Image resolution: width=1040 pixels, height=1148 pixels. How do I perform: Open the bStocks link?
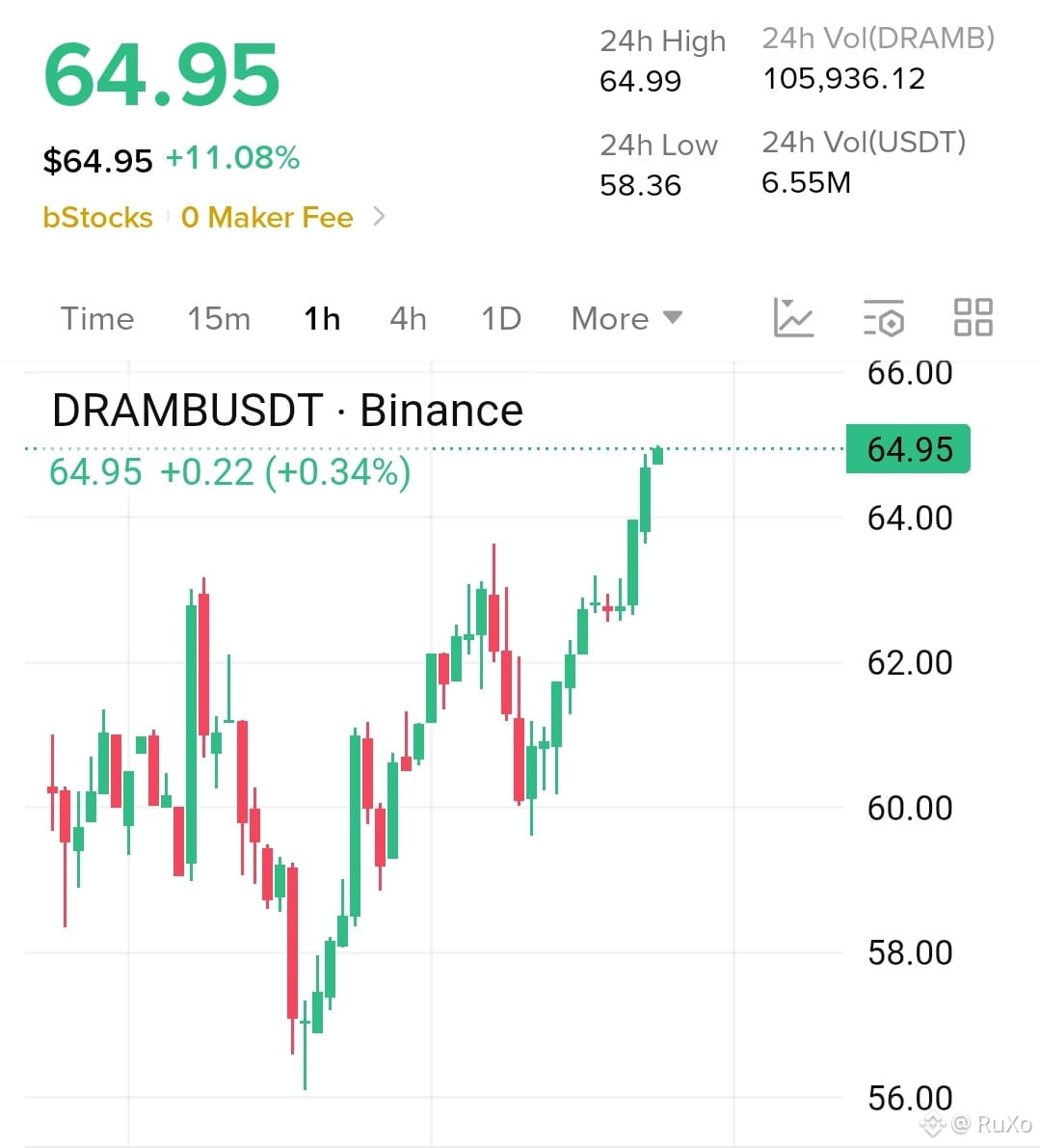click(98, 218)
